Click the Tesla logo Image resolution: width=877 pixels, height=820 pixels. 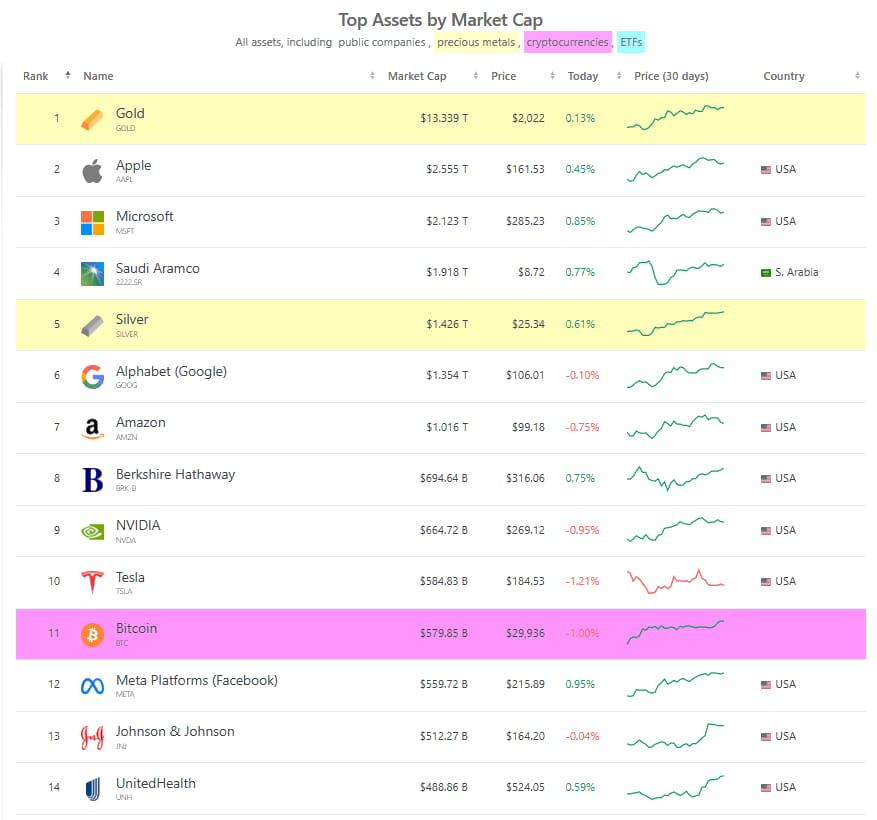[x=91, y=582]
